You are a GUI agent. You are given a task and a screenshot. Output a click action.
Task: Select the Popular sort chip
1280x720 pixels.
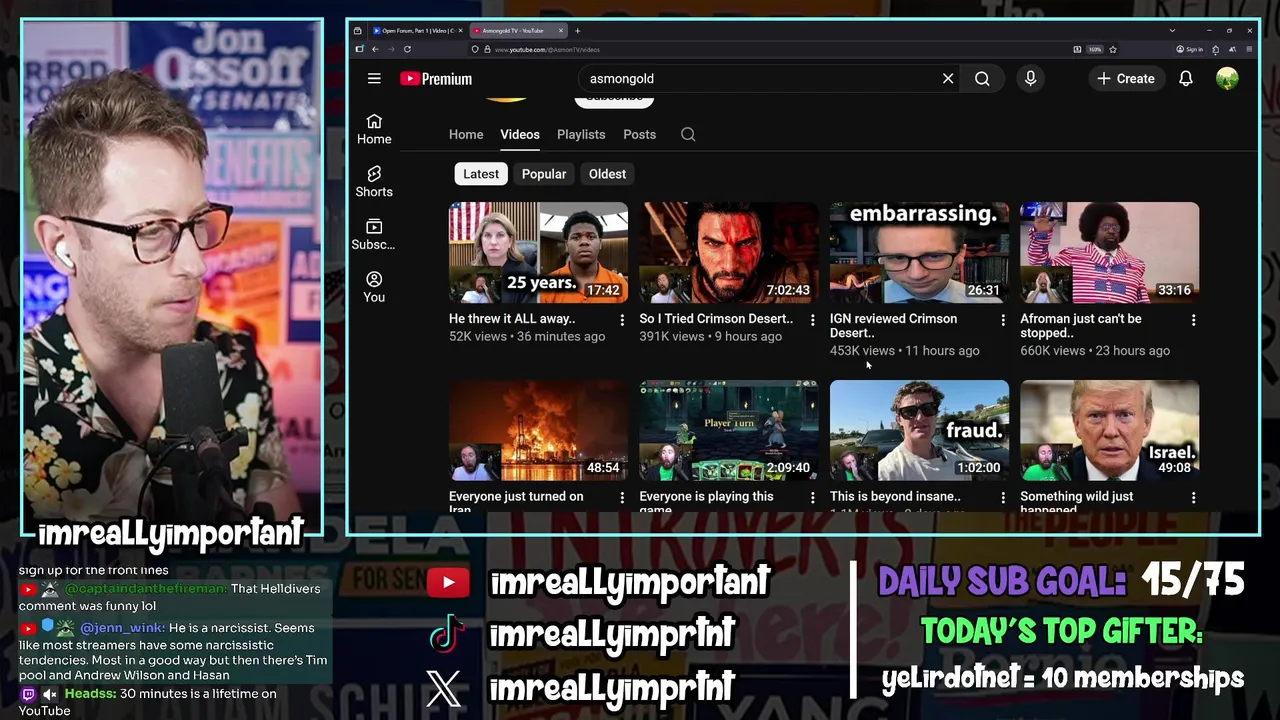[x=544, y=174]
